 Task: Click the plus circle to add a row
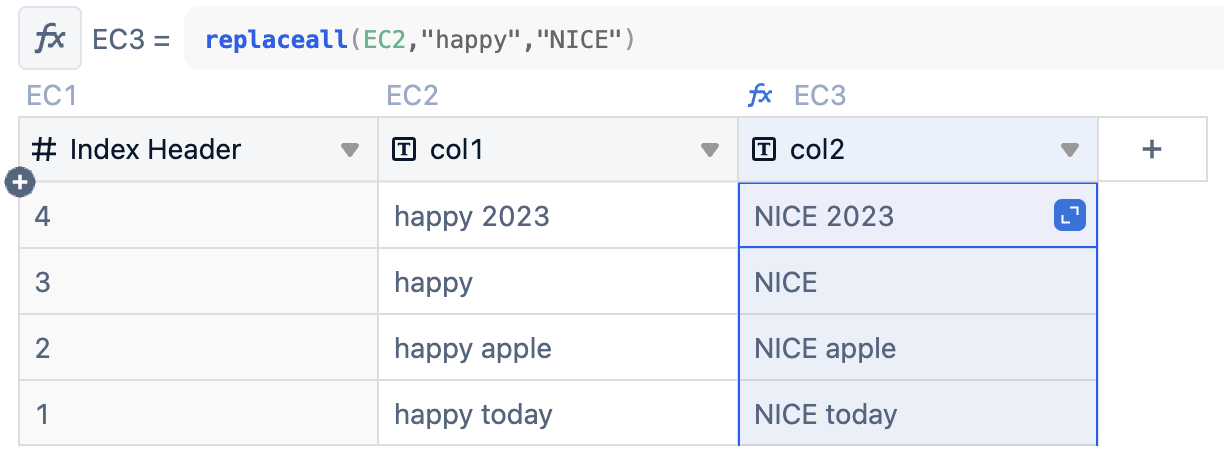[x=20, y=182]
